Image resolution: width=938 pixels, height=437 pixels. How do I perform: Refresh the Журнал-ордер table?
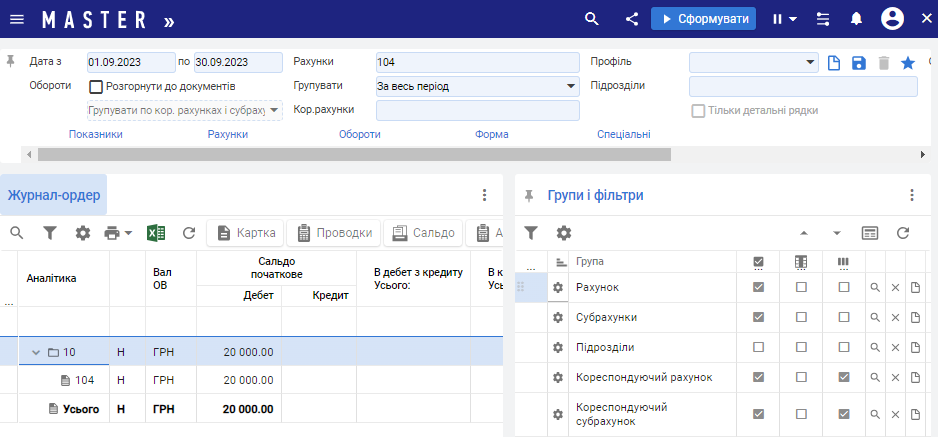click(x=188, y=233)
